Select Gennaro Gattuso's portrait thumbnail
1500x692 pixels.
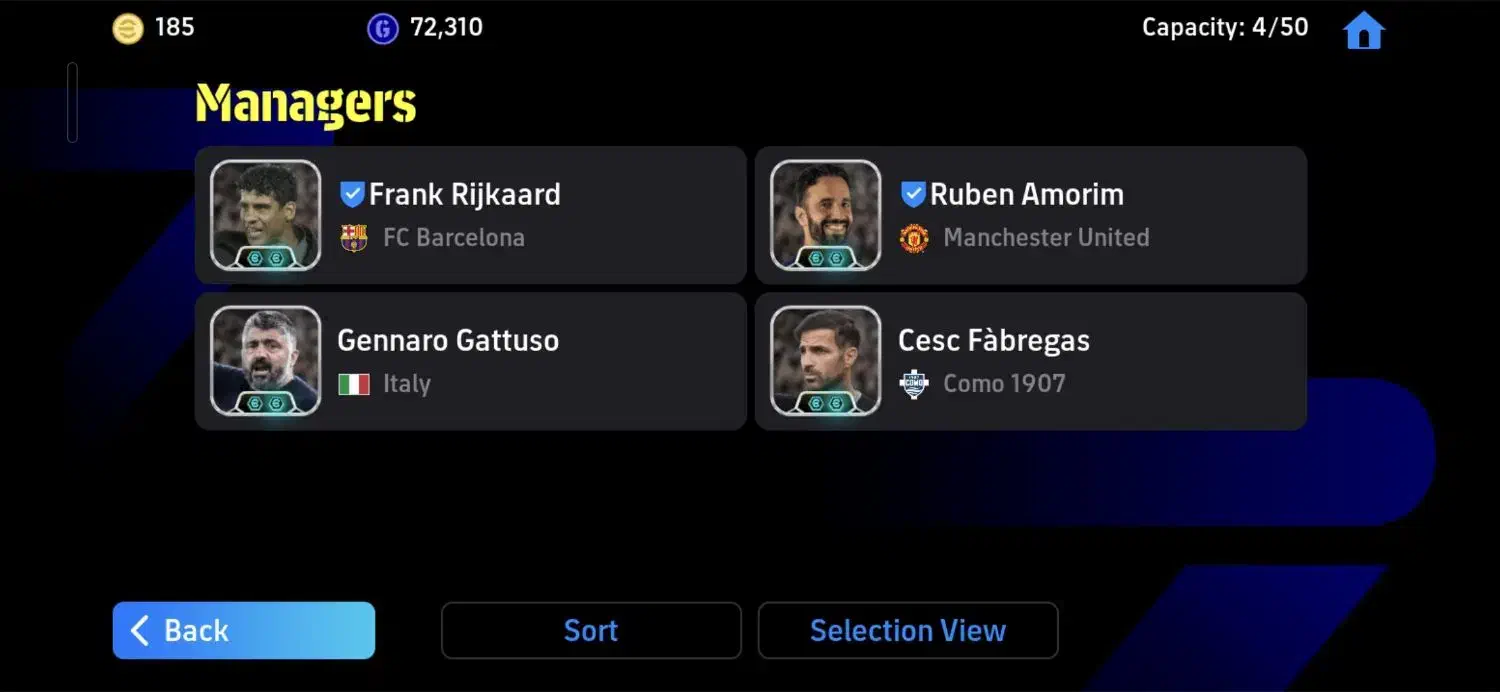[266, 361]
